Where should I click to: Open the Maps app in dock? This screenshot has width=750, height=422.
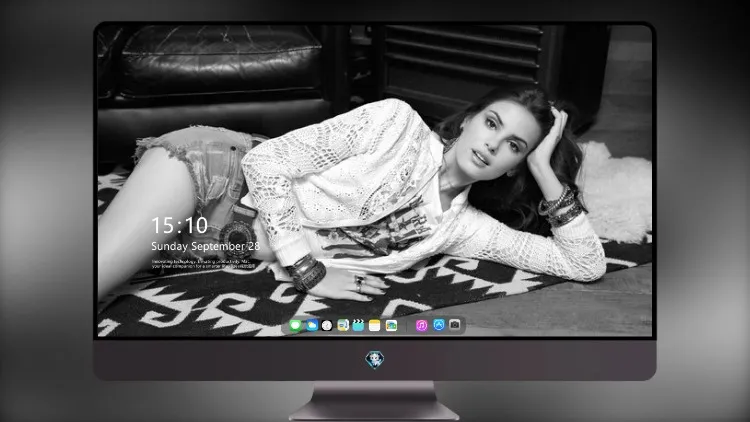tap(343, 326)
